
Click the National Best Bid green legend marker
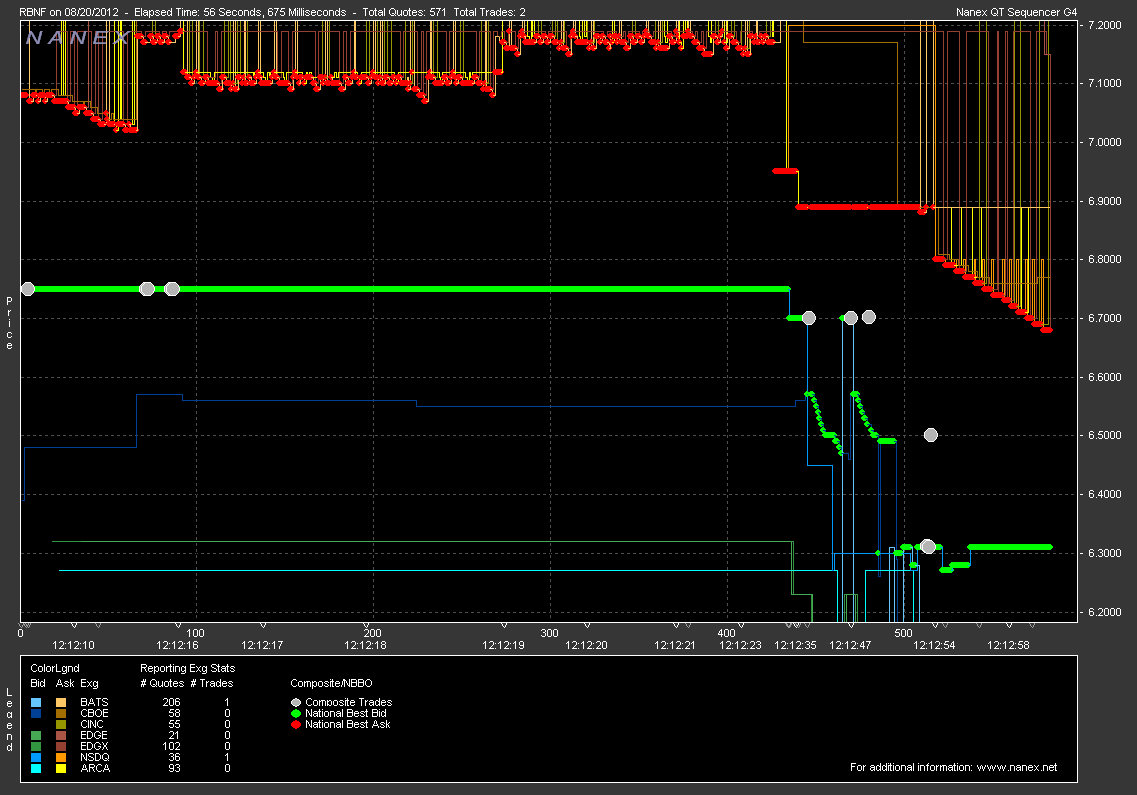[296, 713]
